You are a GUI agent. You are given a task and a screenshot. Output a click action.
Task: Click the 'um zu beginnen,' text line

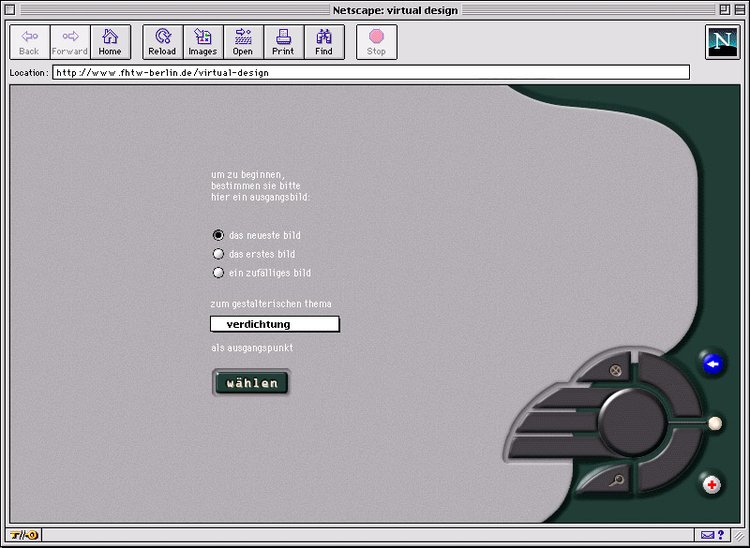pos(248,175)
